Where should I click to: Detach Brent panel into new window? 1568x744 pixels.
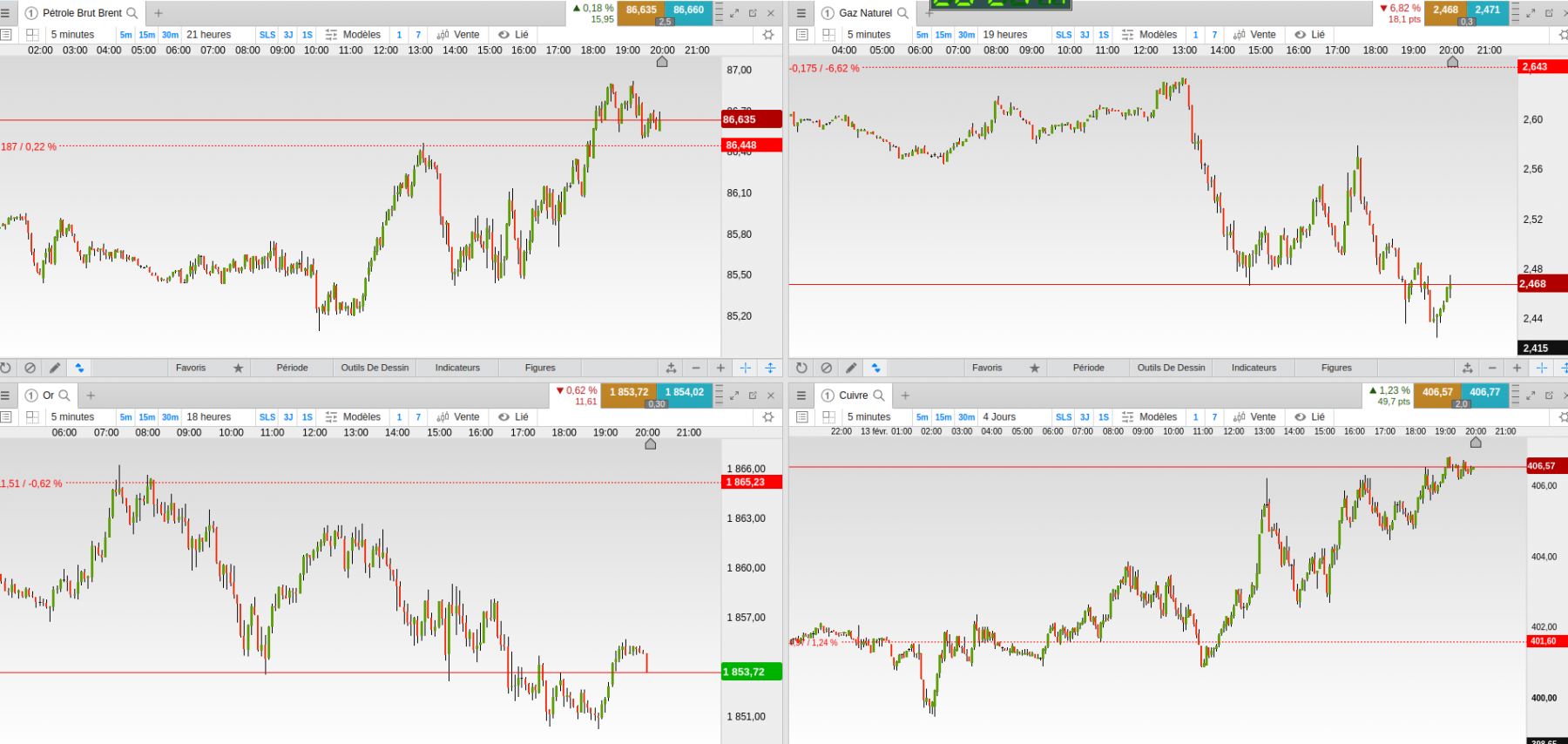753,13
